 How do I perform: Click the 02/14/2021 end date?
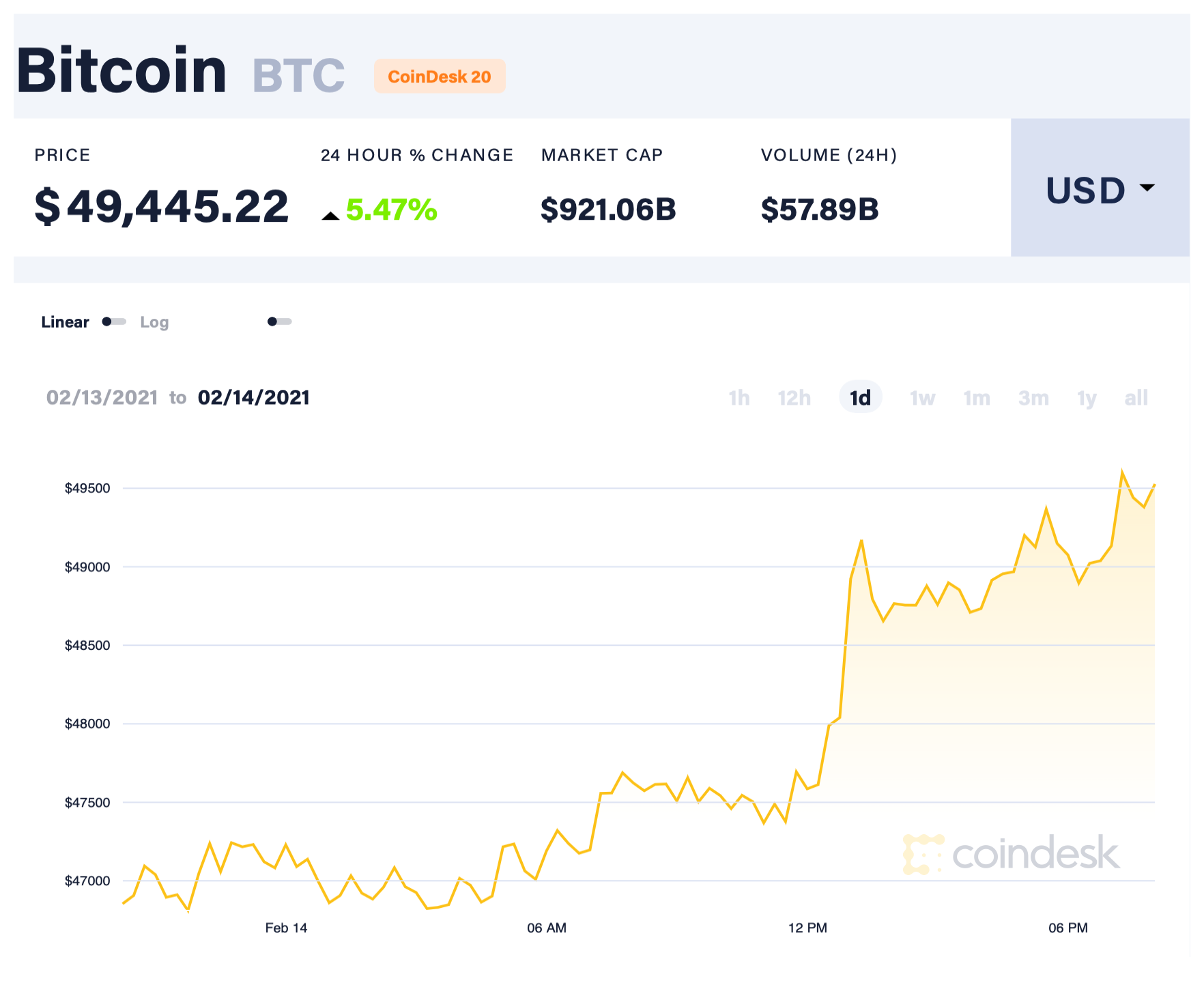click(x=253, y=397)
